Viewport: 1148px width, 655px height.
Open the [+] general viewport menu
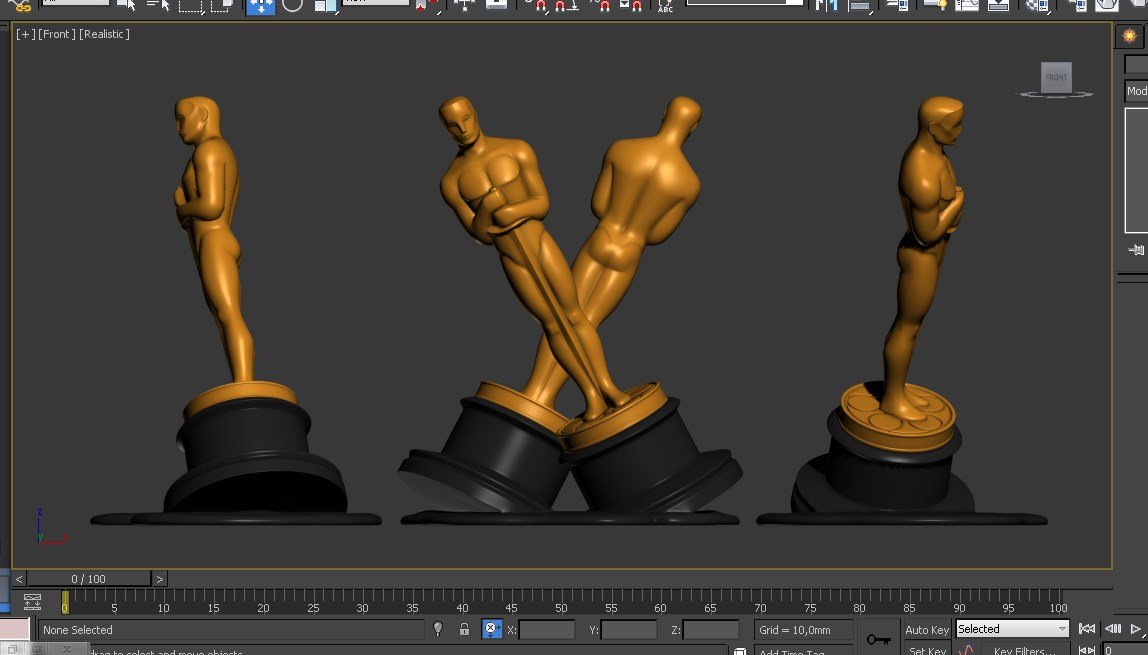click(25, 34)
